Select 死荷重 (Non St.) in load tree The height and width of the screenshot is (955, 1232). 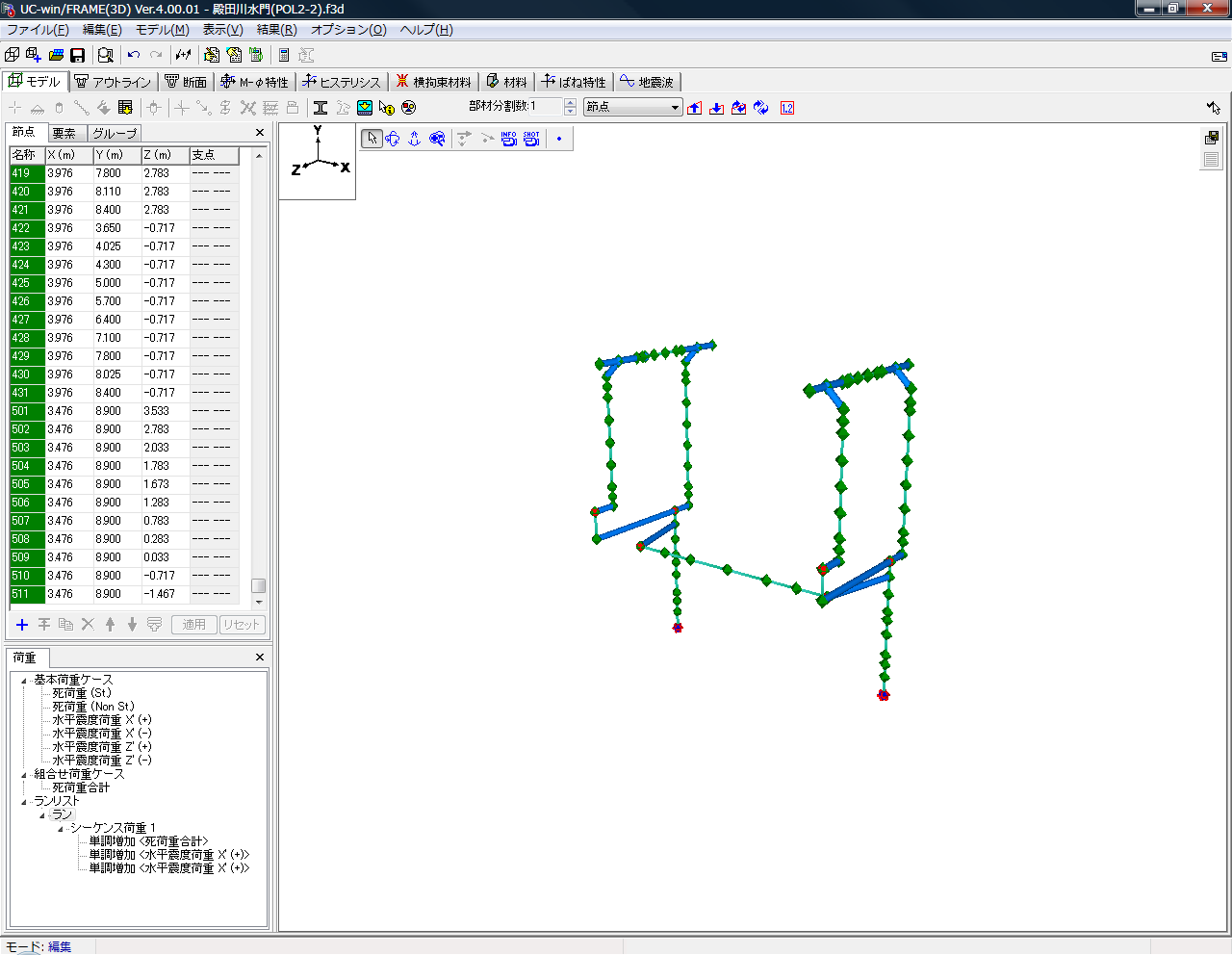tap(93, 707)
